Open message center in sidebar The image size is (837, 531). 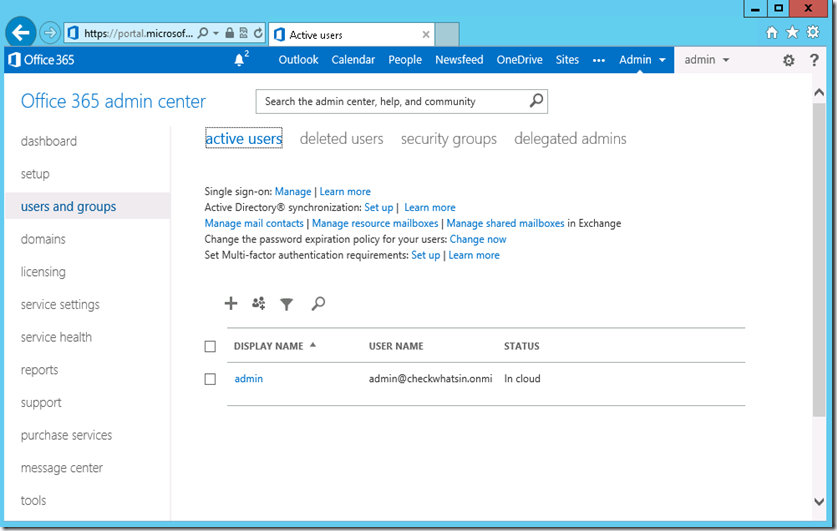click(62, 468)
